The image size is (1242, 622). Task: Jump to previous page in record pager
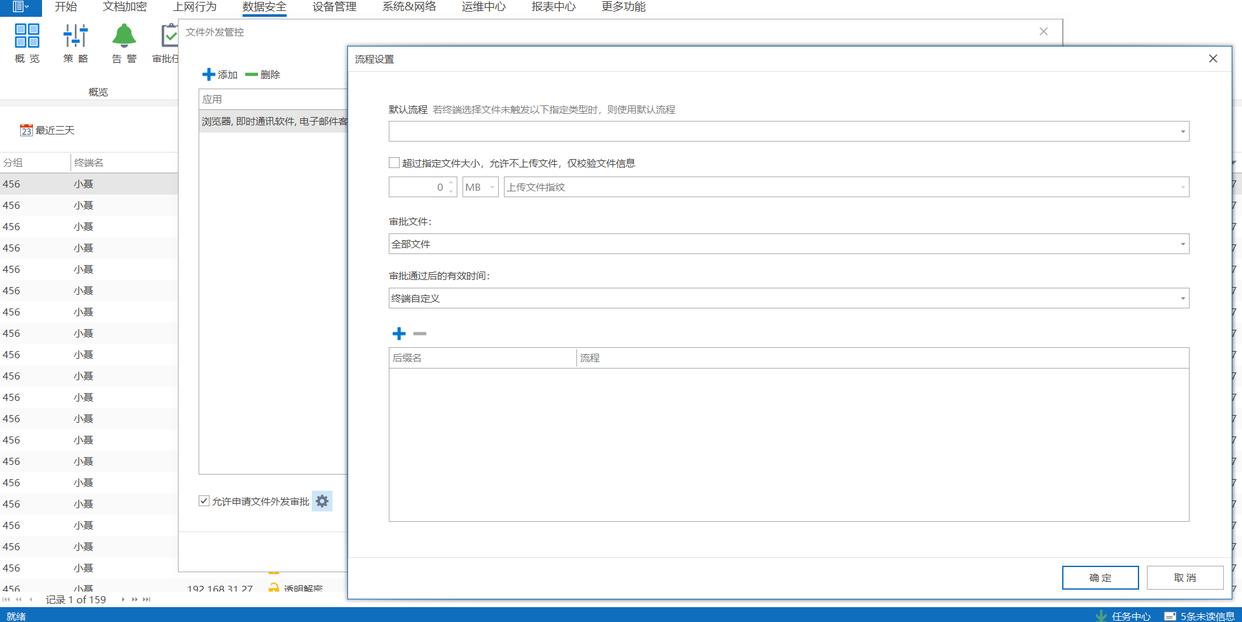[x=19, y=600]
